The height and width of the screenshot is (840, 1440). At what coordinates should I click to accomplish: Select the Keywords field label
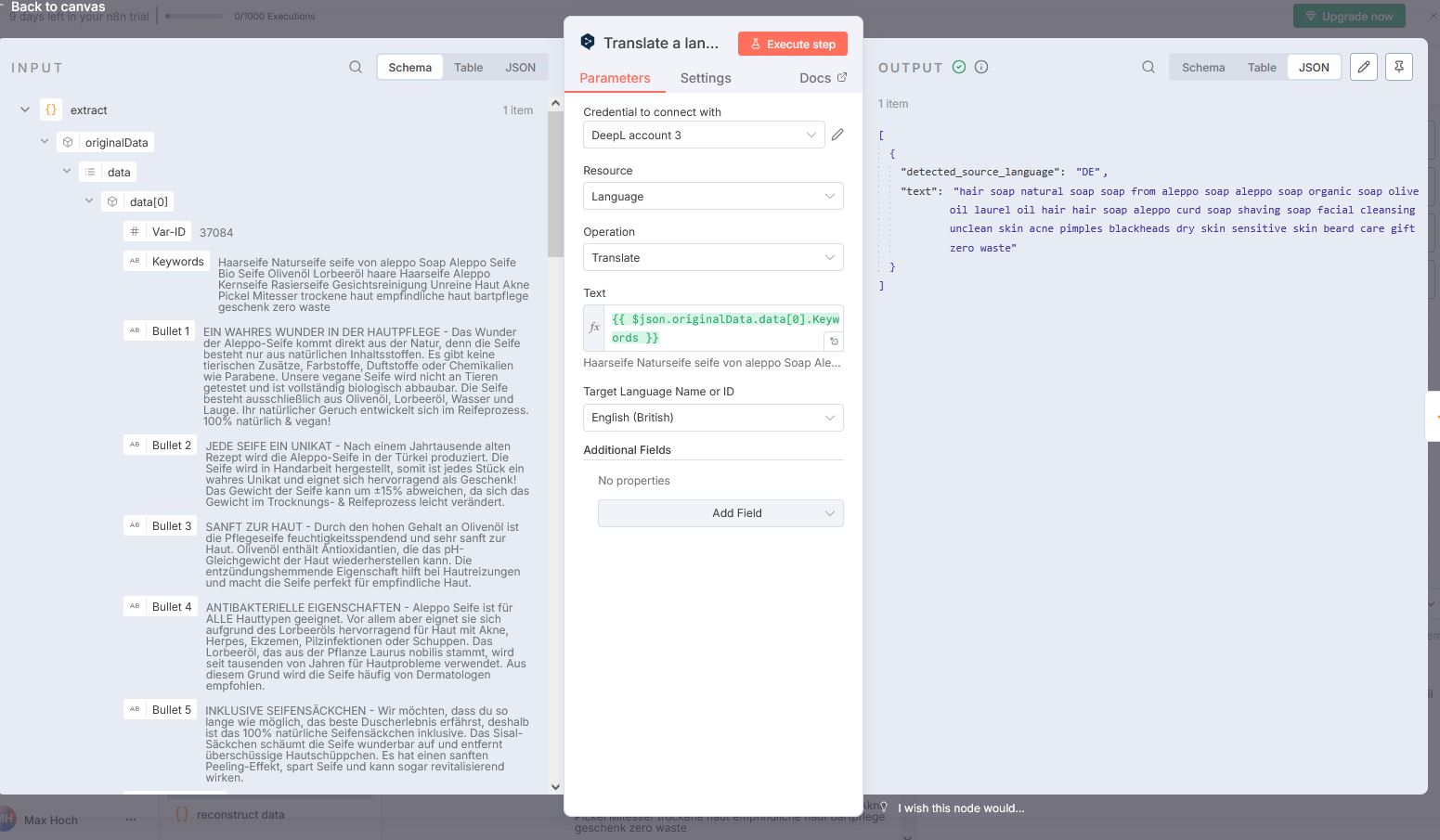177,261
